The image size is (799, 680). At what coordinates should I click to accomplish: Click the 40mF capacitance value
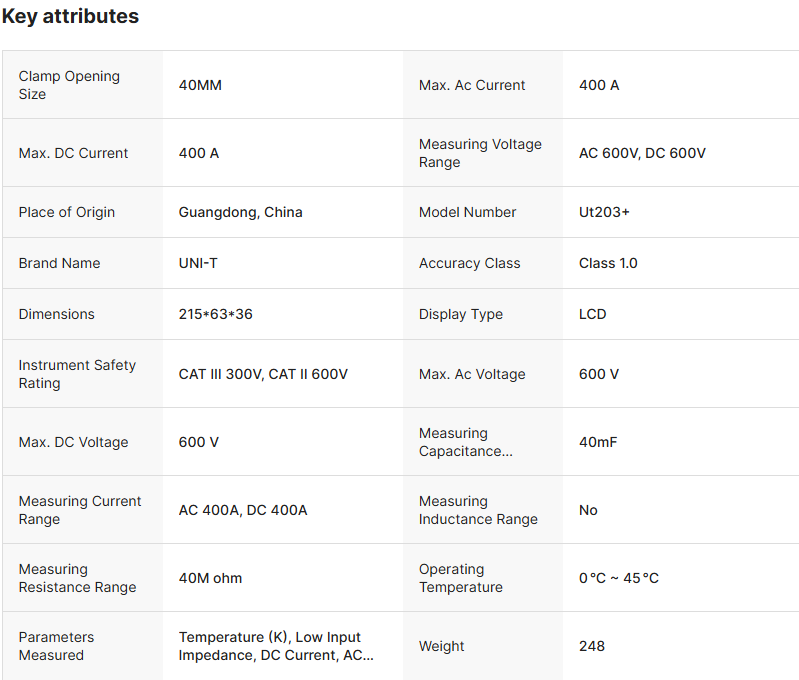tap(598, 442)
